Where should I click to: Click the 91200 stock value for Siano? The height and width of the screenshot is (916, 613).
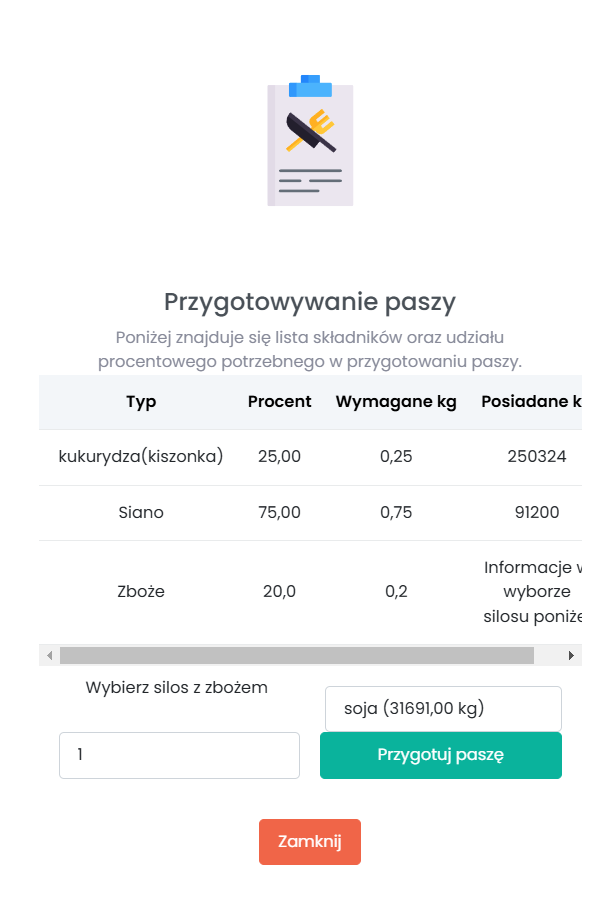tap(536, 513)
